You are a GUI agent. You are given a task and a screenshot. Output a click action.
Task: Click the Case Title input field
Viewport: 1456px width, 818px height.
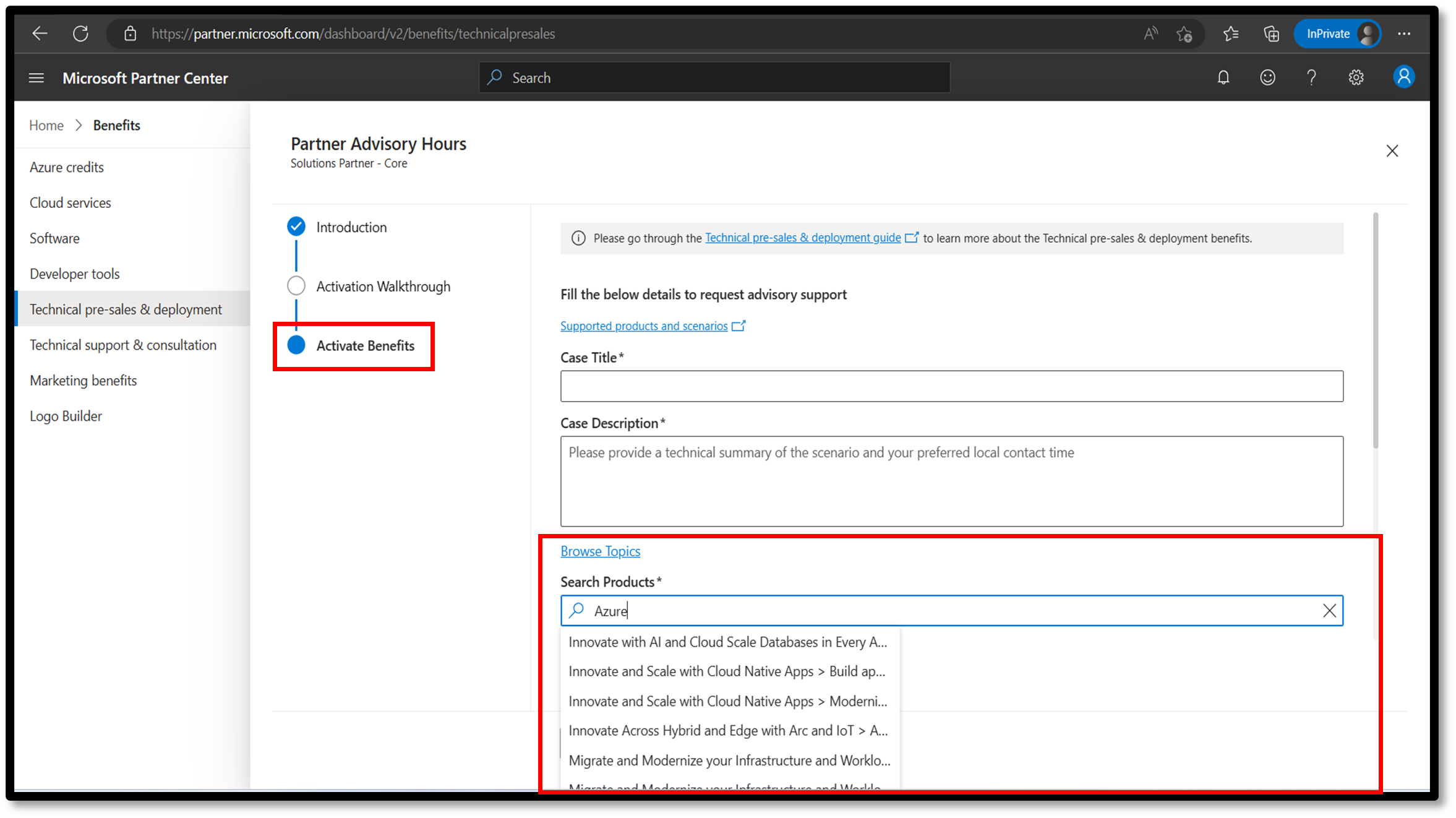tap(952, 386)
